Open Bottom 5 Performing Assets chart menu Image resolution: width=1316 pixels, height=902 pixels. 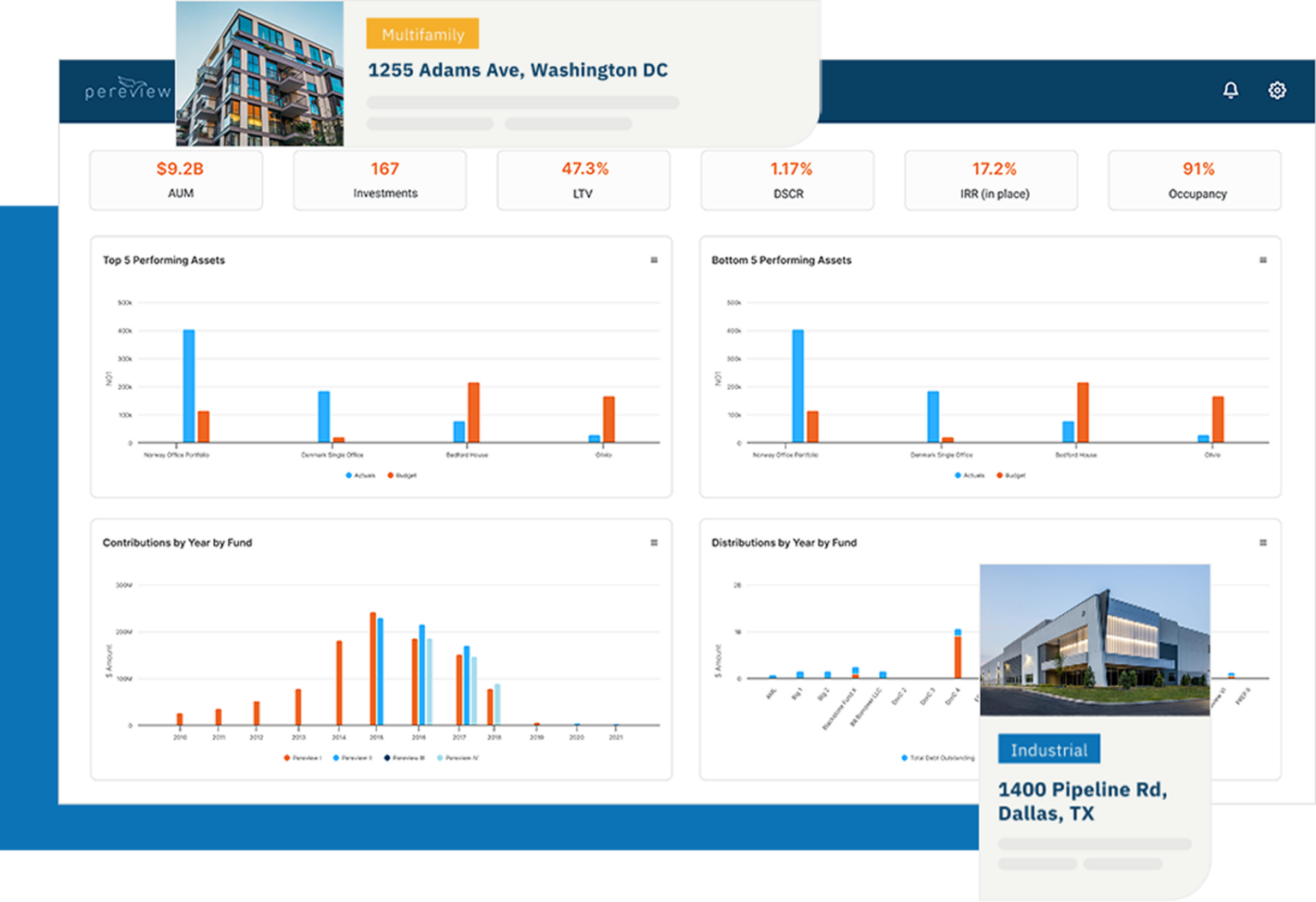click(1263, 260)
